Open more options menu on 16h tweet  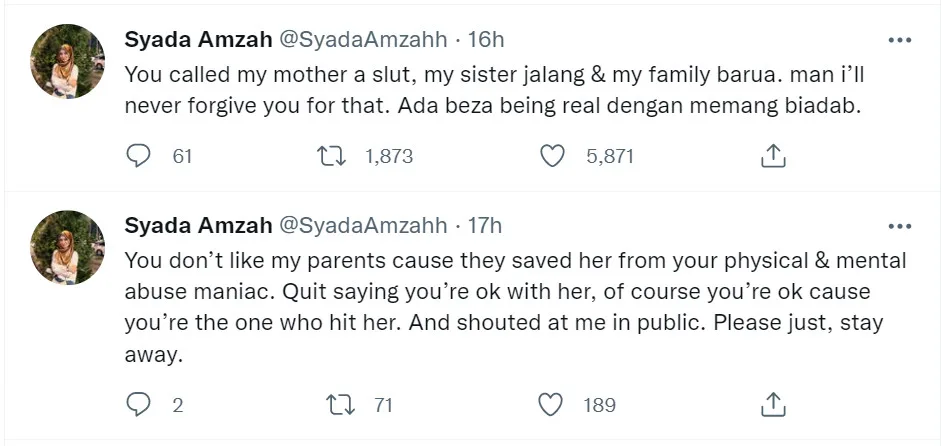(899, 40)
